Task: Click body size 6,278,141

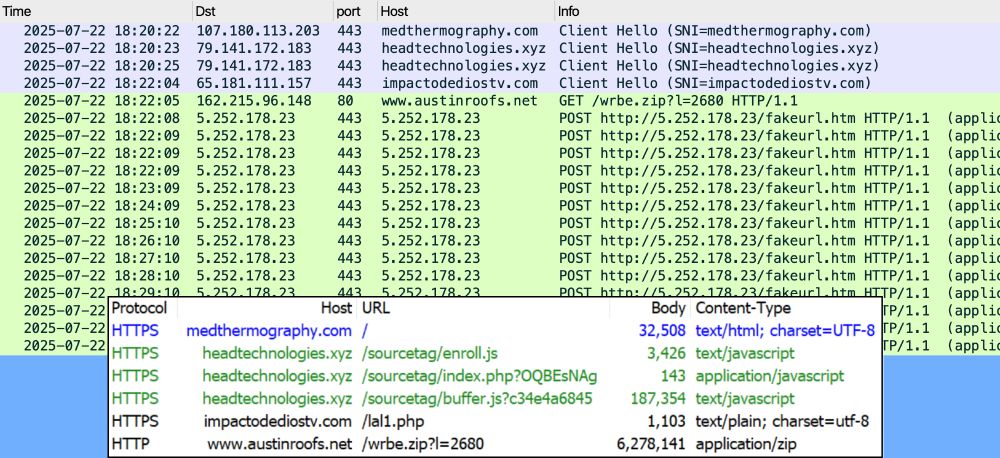Action: [x=652, y=444]
